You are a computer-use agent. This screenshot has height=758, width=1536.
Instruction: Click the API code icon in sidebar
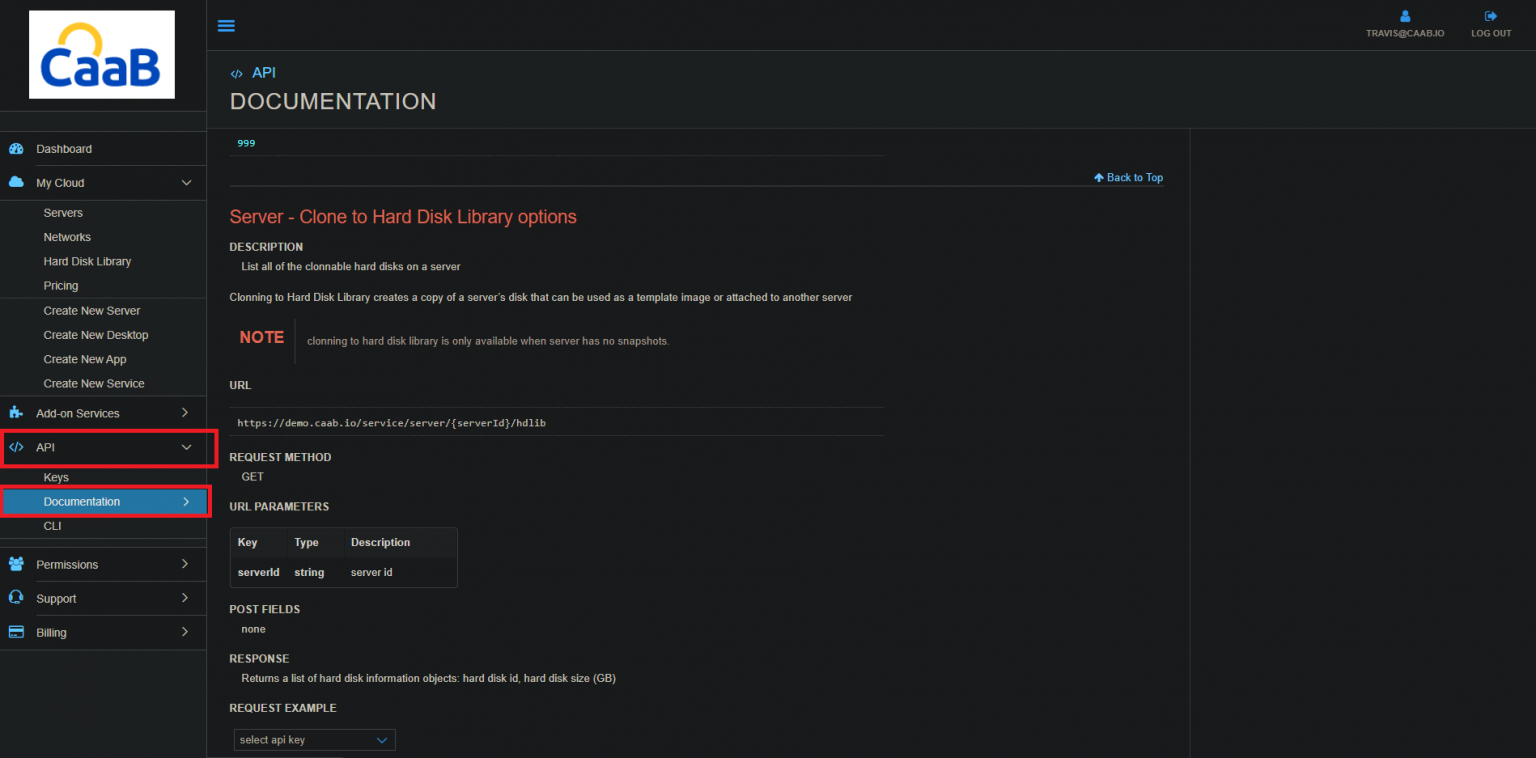coord(16,447)
